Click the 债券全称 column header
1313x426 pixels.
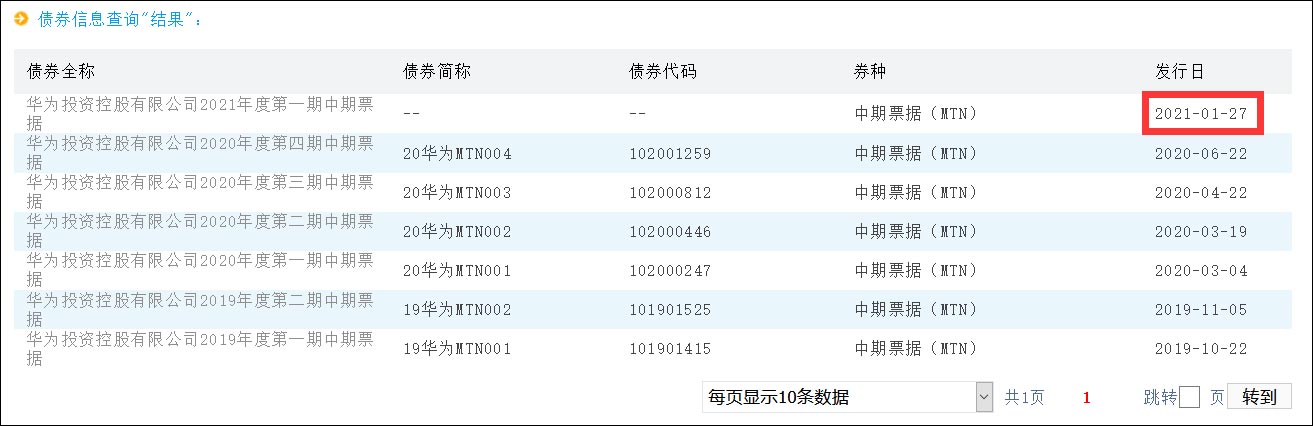pyautogui.click(x=62, y=72)
